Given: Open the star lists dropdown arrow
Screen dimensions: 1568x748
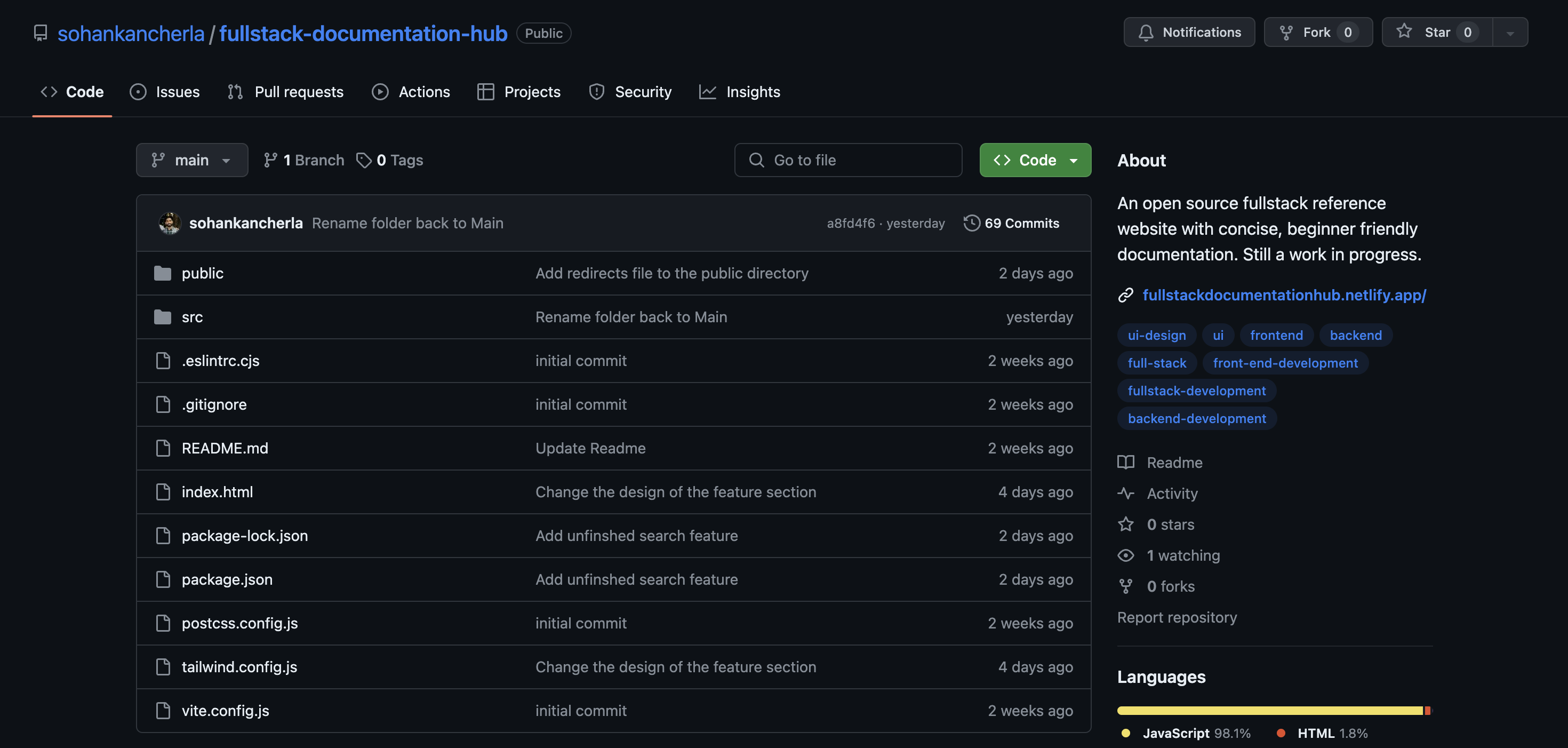Looking at the screenshot, I should (1509, 33).
